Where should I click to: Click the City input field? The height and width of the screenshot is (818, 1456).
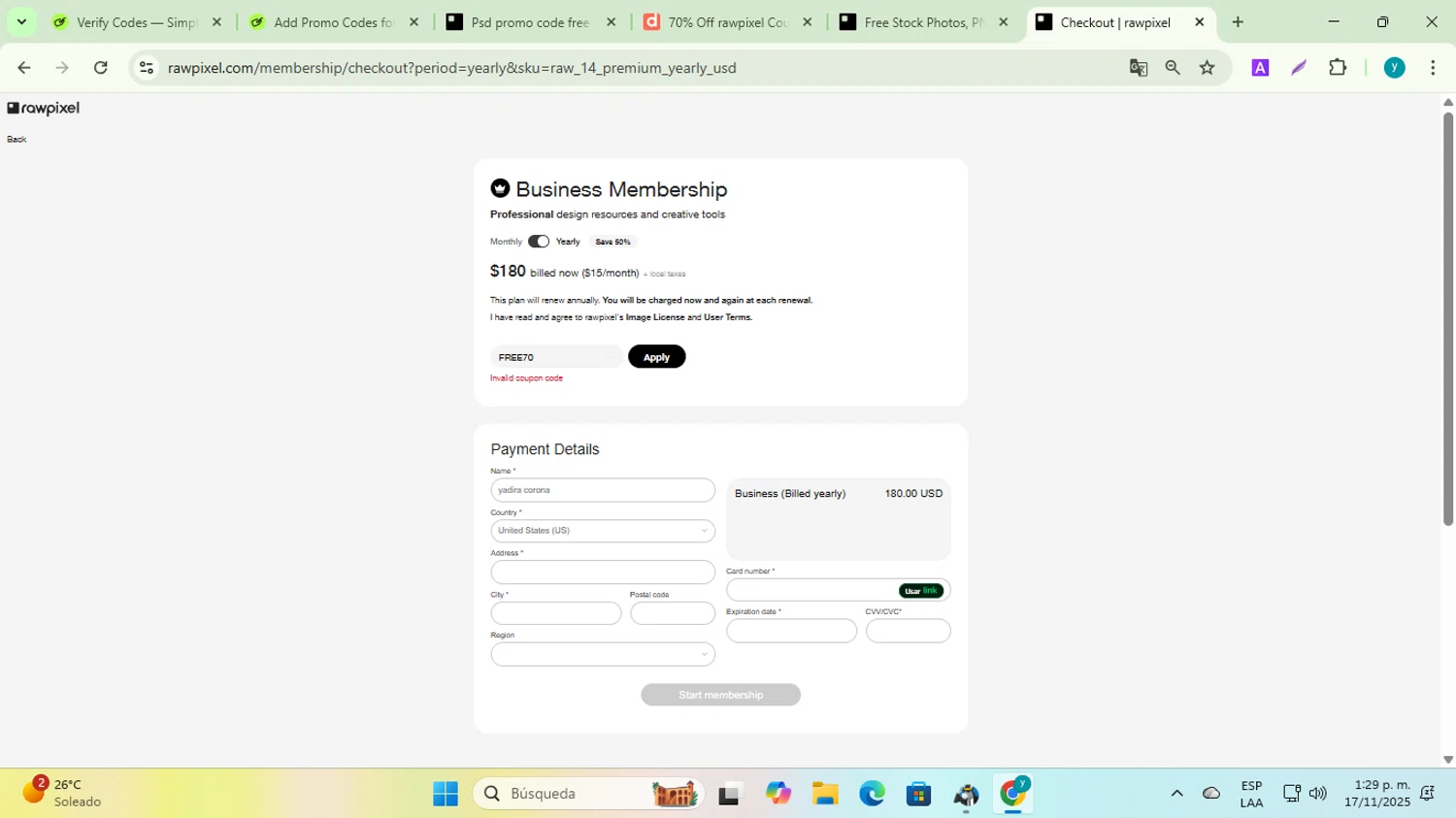click(556, 613)
